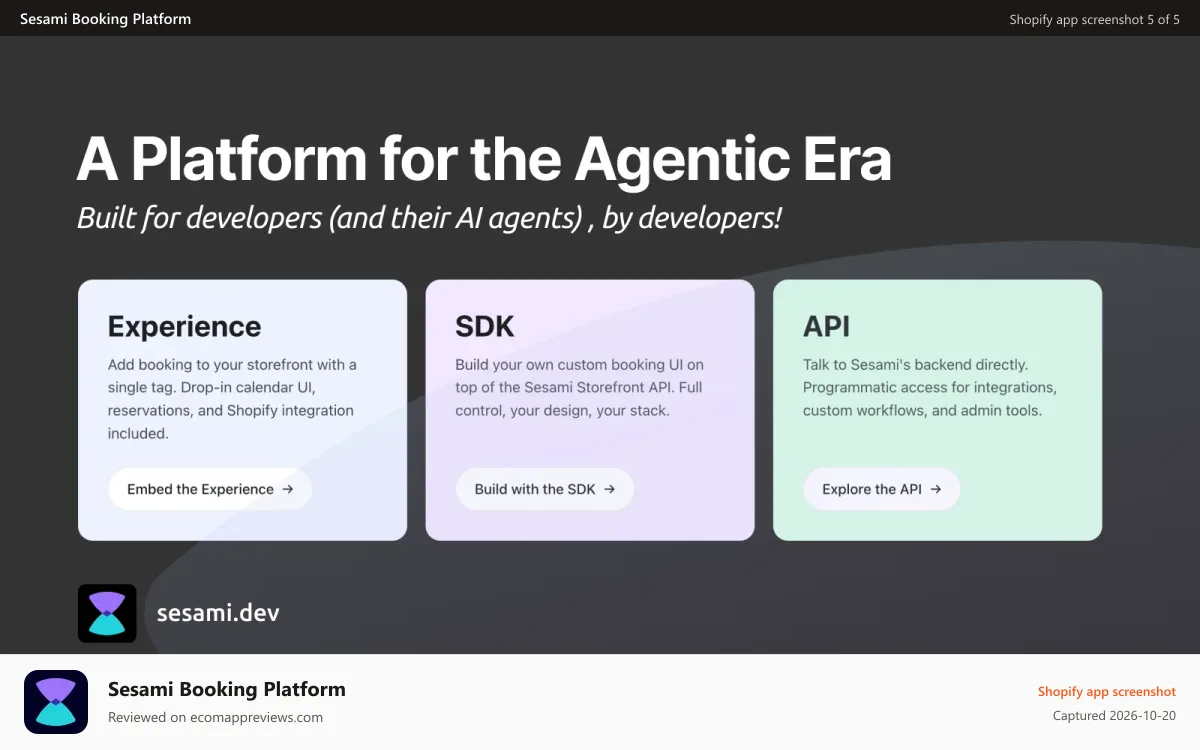Click Sesami Booking Platform title in top bar

click(105, 19)
